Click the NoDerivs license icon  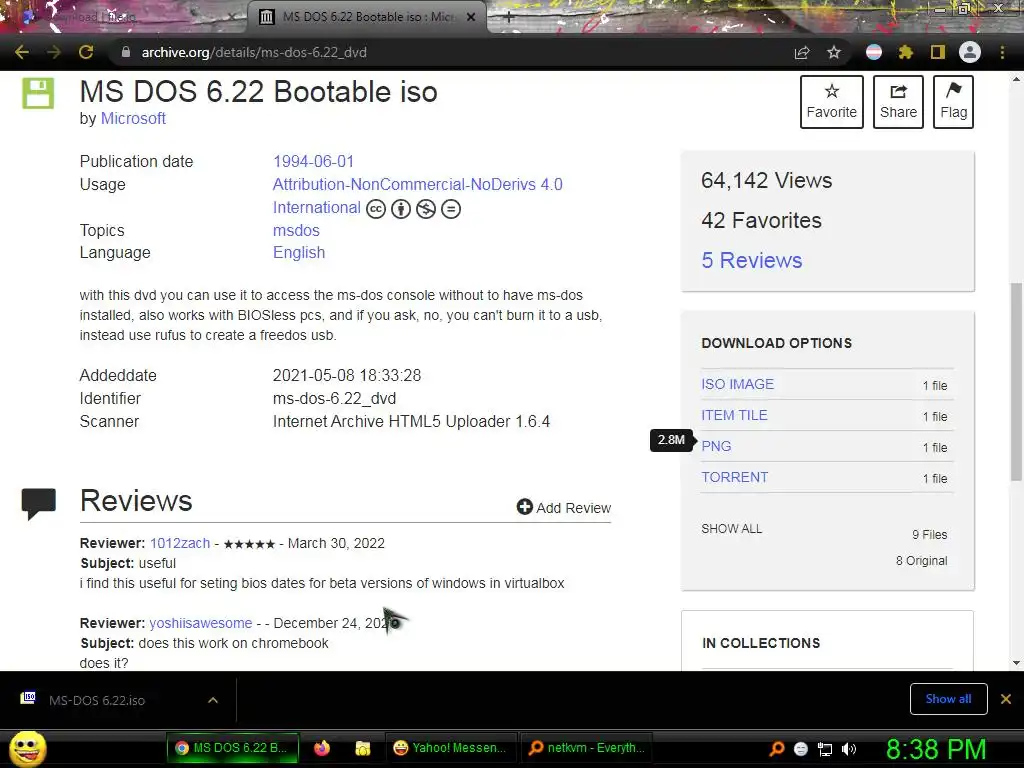(451, 209)
